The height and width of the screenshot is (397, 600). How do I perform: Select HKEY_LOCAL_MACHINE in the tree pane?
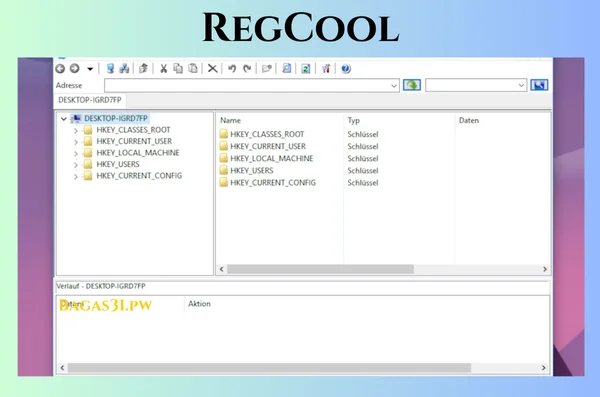click(x=138, y=153)
